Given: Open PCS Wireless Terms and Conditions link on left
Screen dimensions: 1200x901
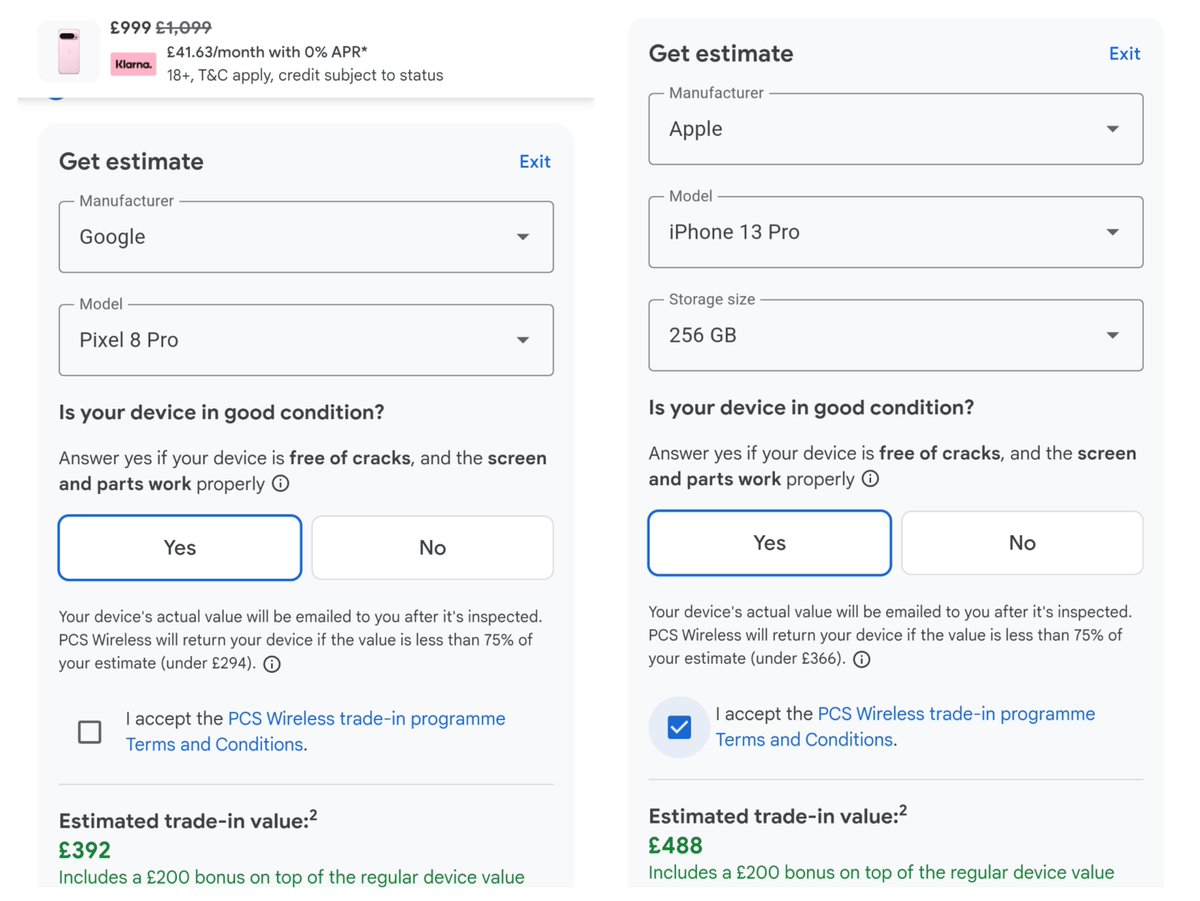Looking at the screenshot, I should pos(316,732).
